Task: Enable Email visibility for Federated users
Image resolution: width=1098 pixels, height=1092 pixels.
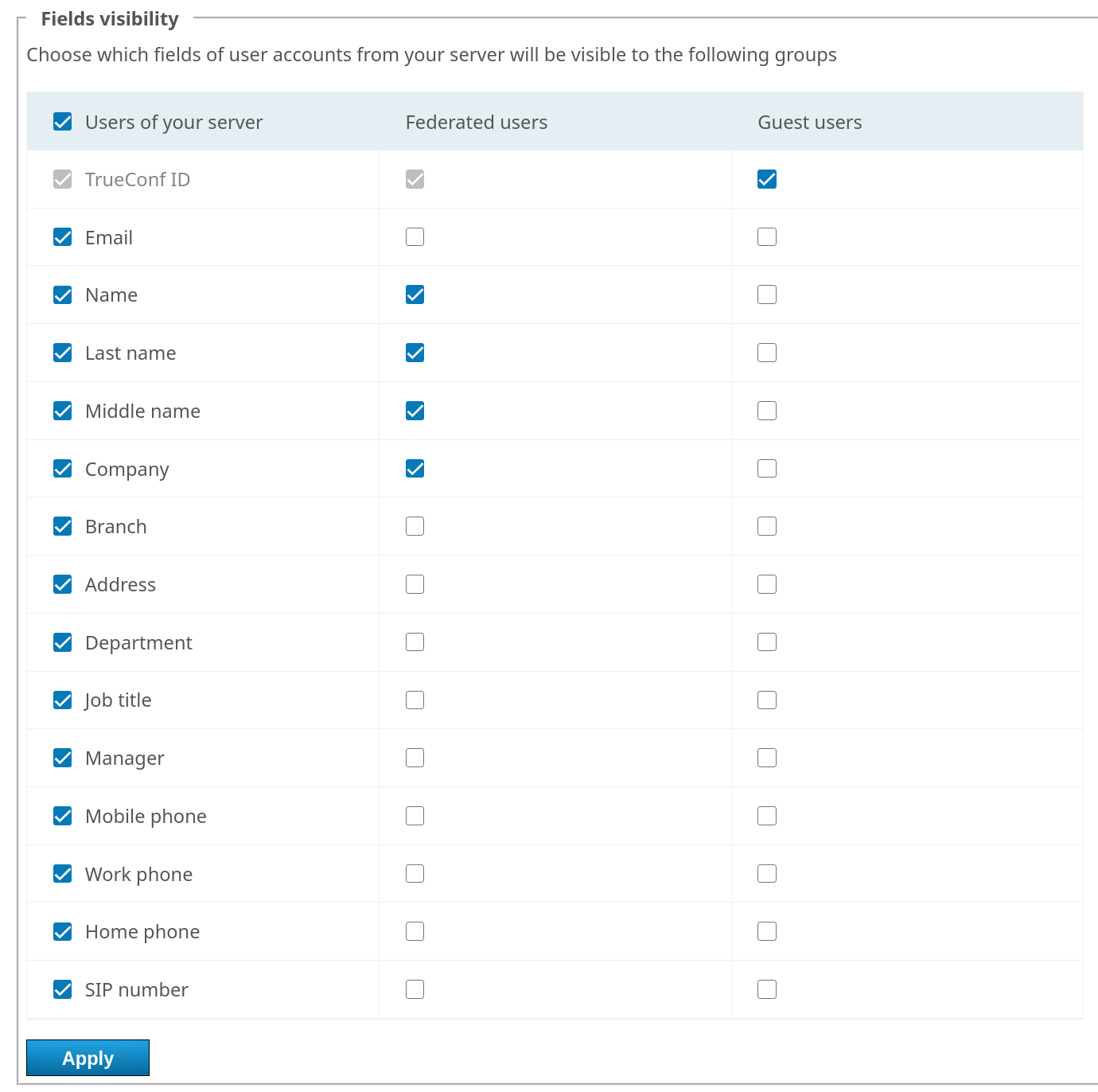Action: point(415,237)
